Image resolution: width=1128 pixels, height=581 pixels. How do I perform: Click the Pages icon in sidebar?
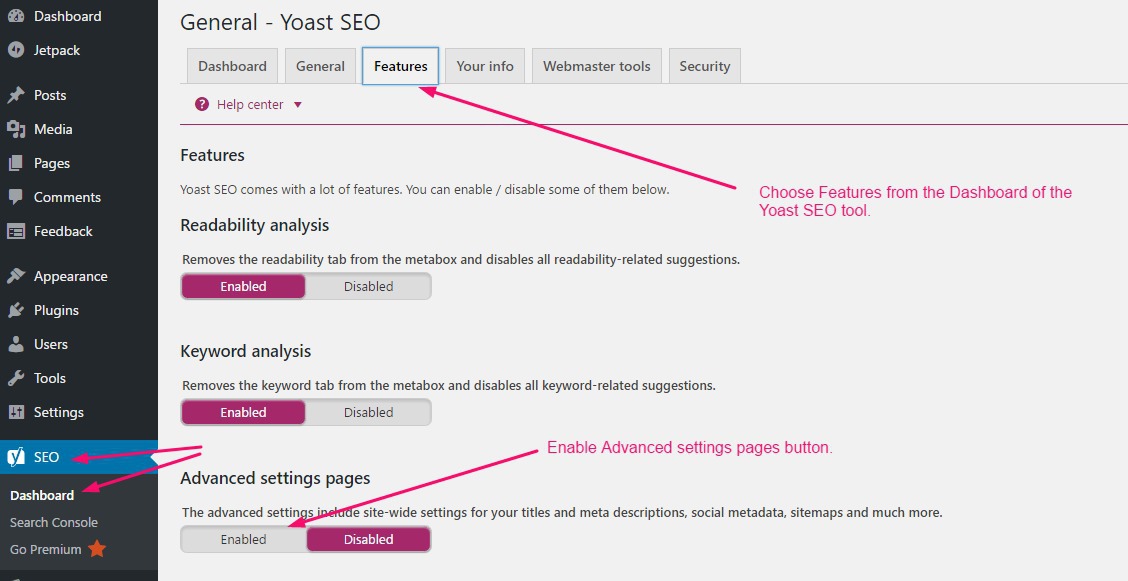16,163
